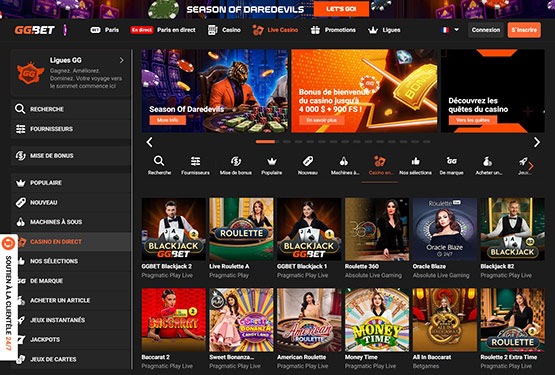Open Fournisseurs in the left sidebar
Viewport: 555px width, 375px height.
click(x=70, y=129)
